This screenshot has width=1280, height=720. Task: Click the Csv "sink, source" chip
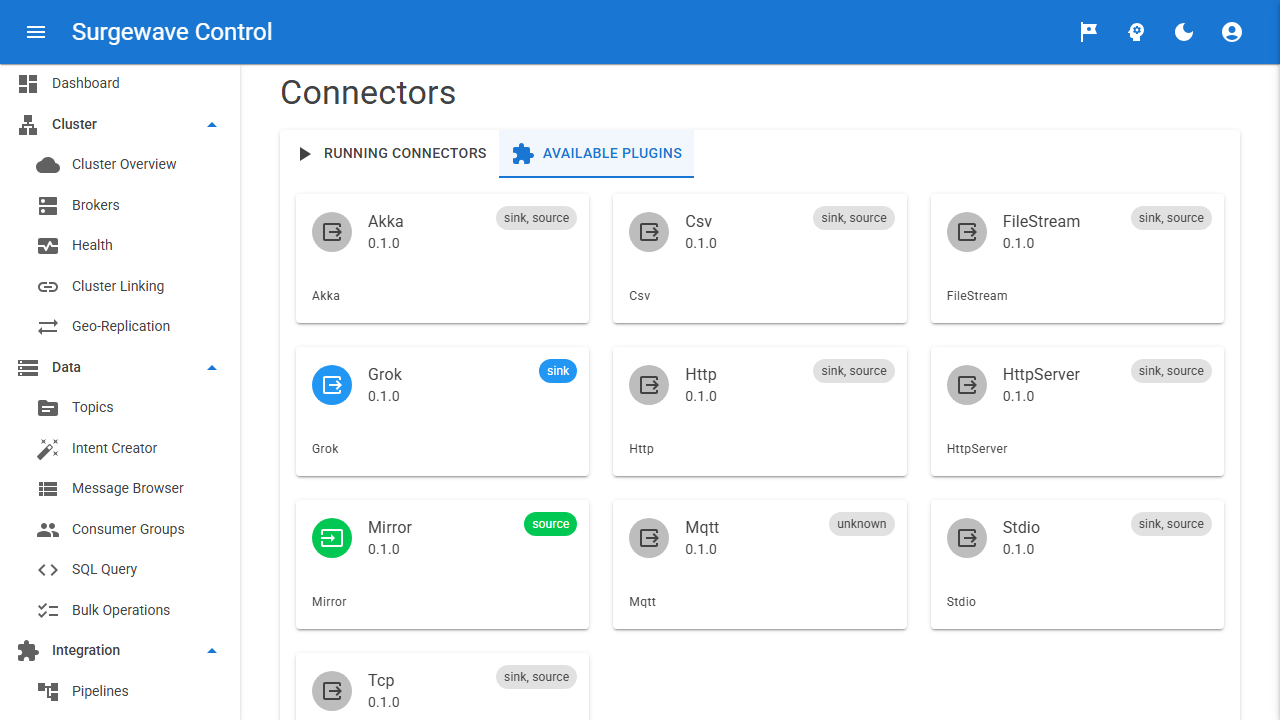pos(854,218)
